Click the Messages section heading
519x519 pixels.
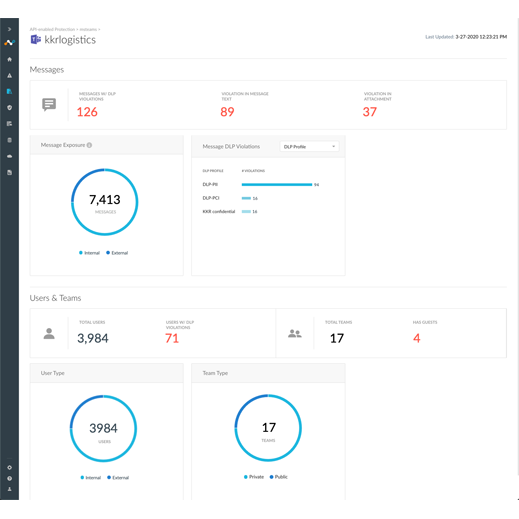tap(47, 69)
